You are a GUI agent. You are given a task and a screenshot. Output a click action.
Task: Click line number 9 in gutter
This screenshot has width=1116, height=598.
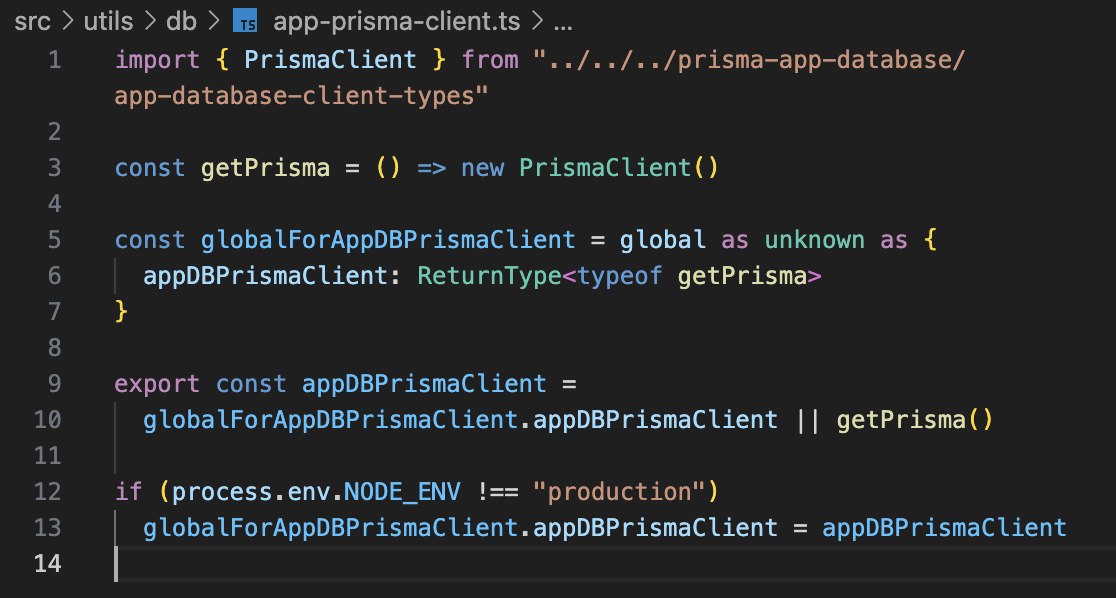coord(55,384)
